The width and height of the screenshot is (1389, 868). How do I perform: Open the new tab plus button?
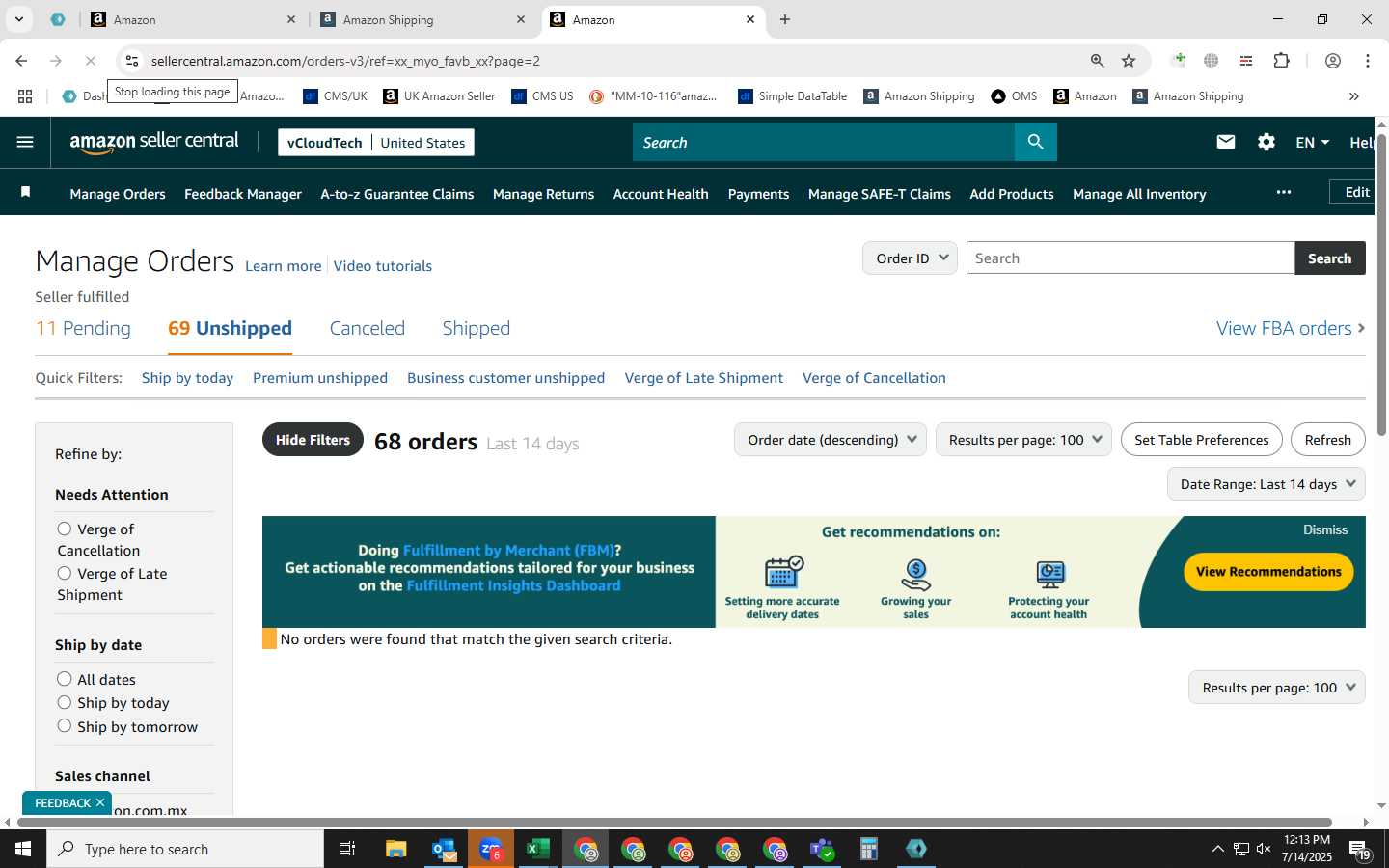click(x=785, y=19)
